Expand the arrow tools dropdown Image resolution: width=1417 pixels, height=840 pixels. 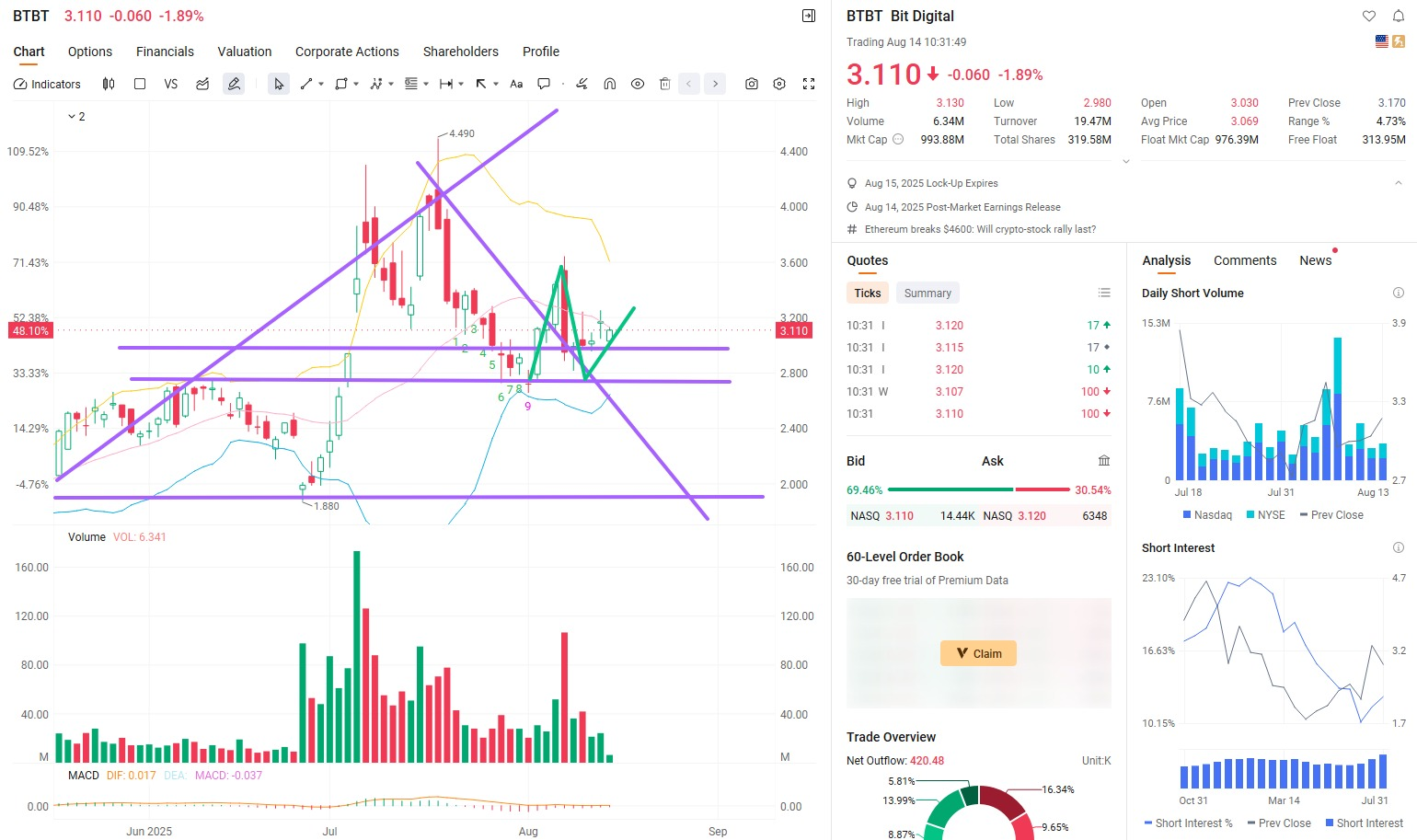coord(496,84)
